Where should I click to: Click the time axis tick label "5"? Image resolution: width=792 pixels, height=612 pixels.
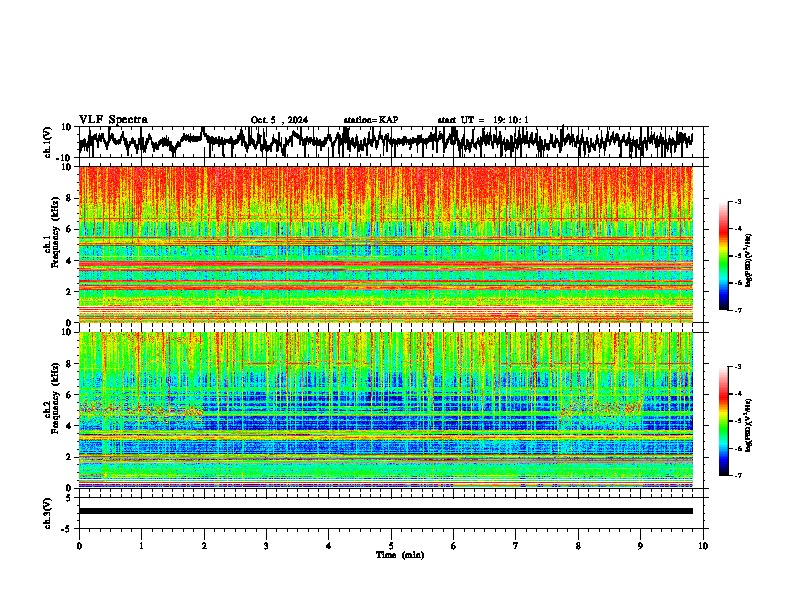pyautogui.click(x=391, y=546)
